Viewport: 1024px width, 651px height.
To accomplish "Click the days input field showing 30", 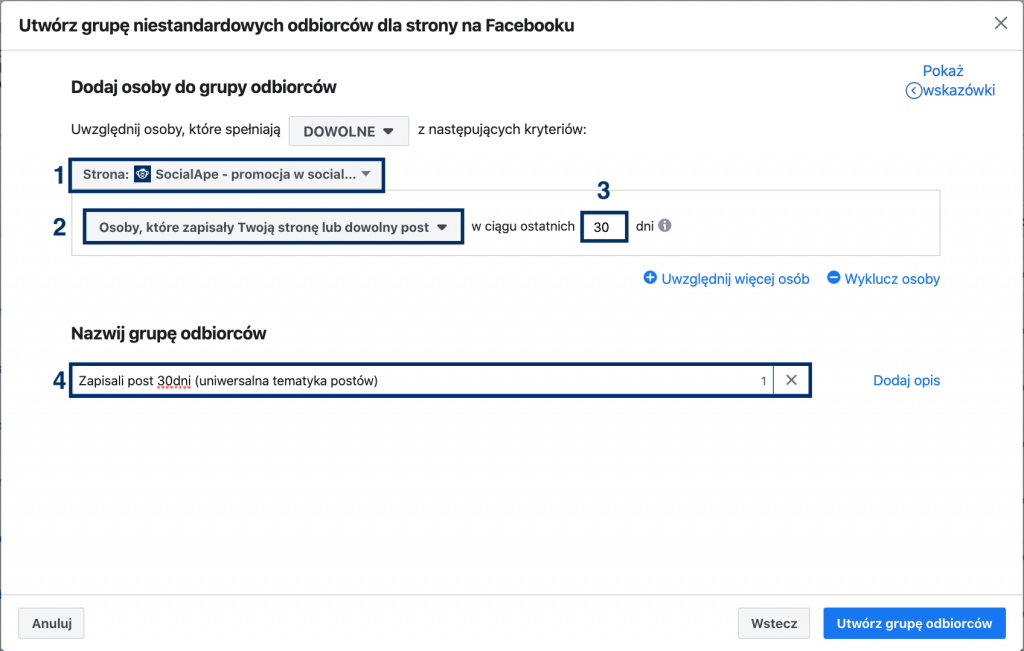I will point(604,227).
